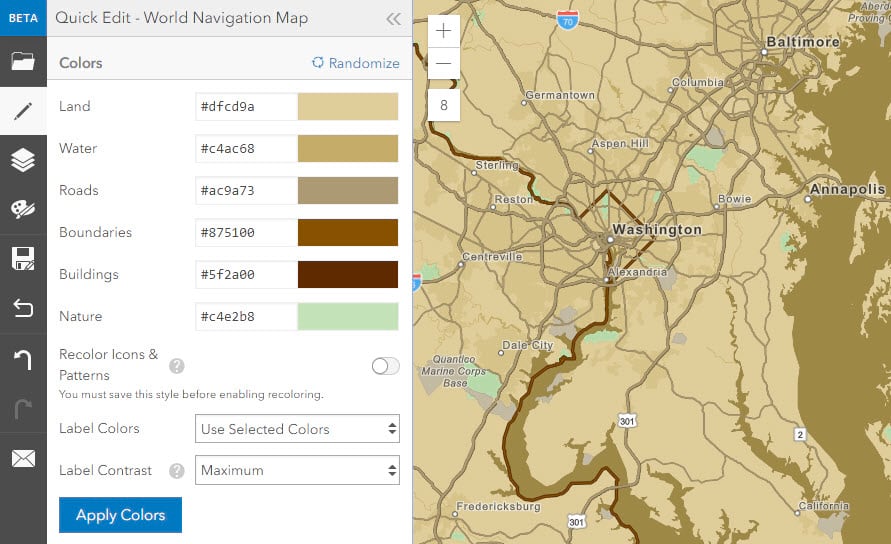The height and width of the screenshot is (544, 891).
Task: Click the zoom level 8 indicator
Action: point(443,105)
